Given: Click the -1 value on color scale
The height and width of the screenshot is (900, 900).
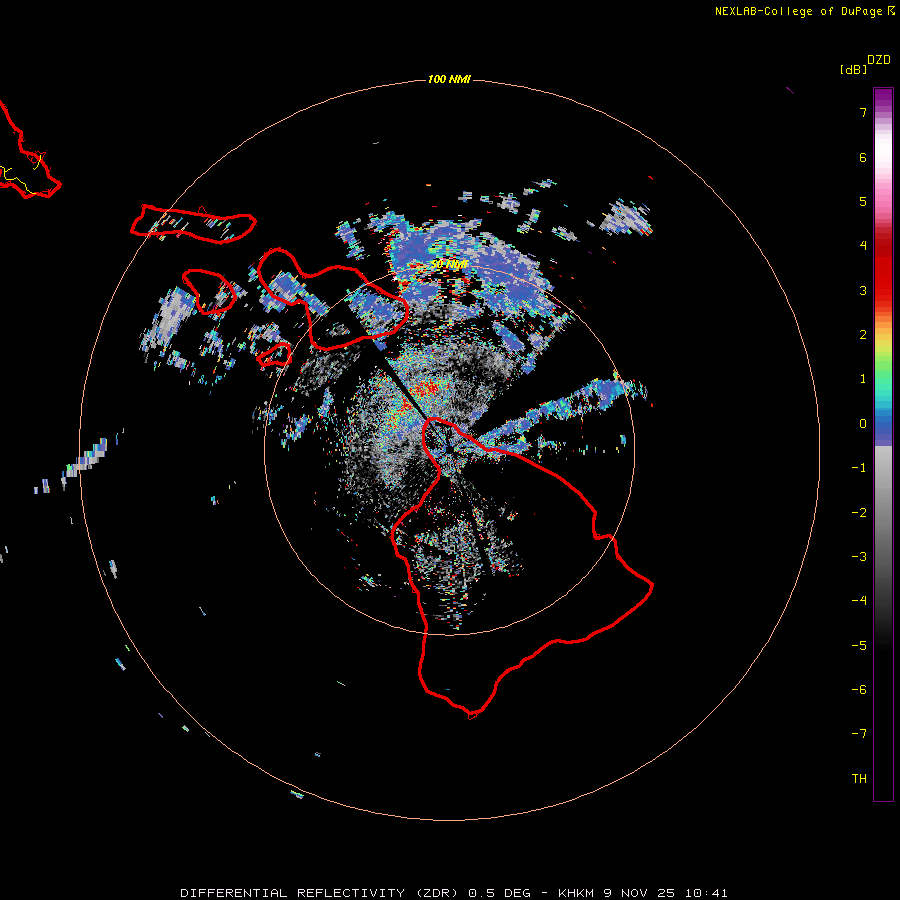Looking at the screenshot, I should tap(859, 468).
